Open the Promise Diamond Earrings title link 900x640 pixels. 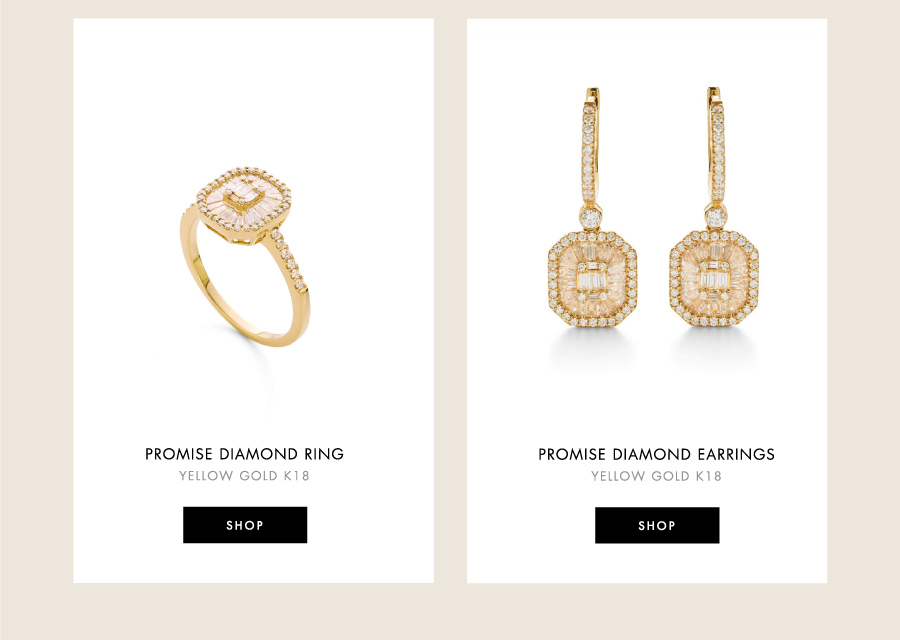656,455
